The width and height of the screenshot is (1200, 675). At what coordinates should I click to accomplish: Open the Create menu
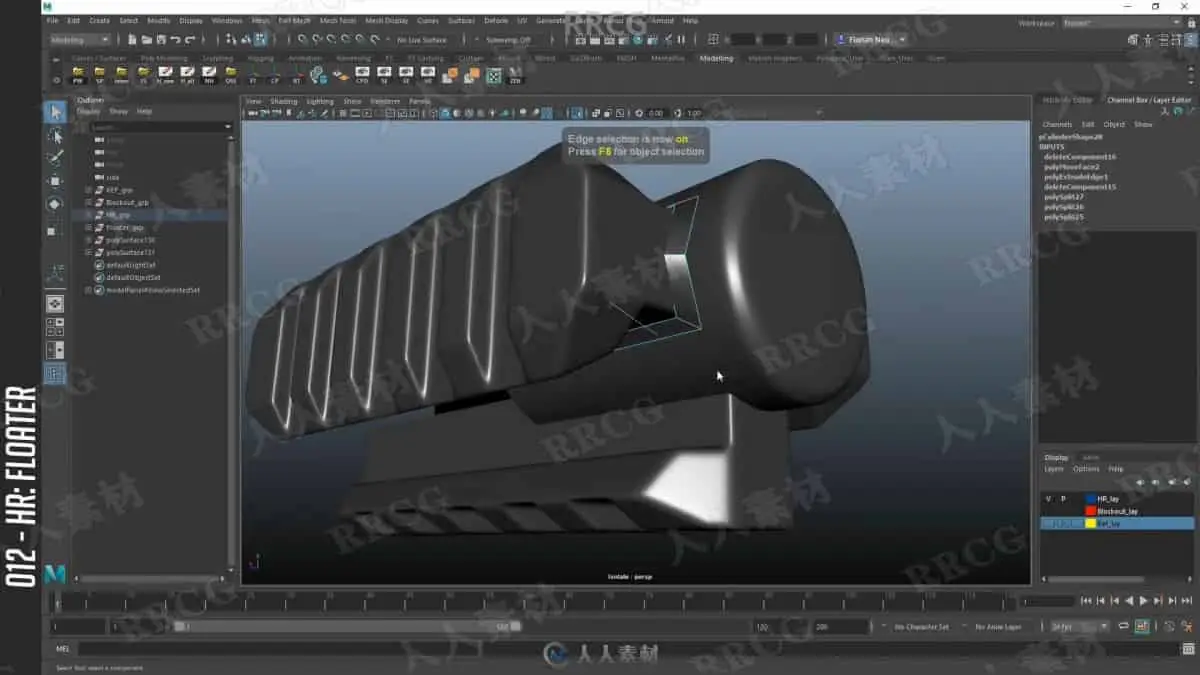100,20
